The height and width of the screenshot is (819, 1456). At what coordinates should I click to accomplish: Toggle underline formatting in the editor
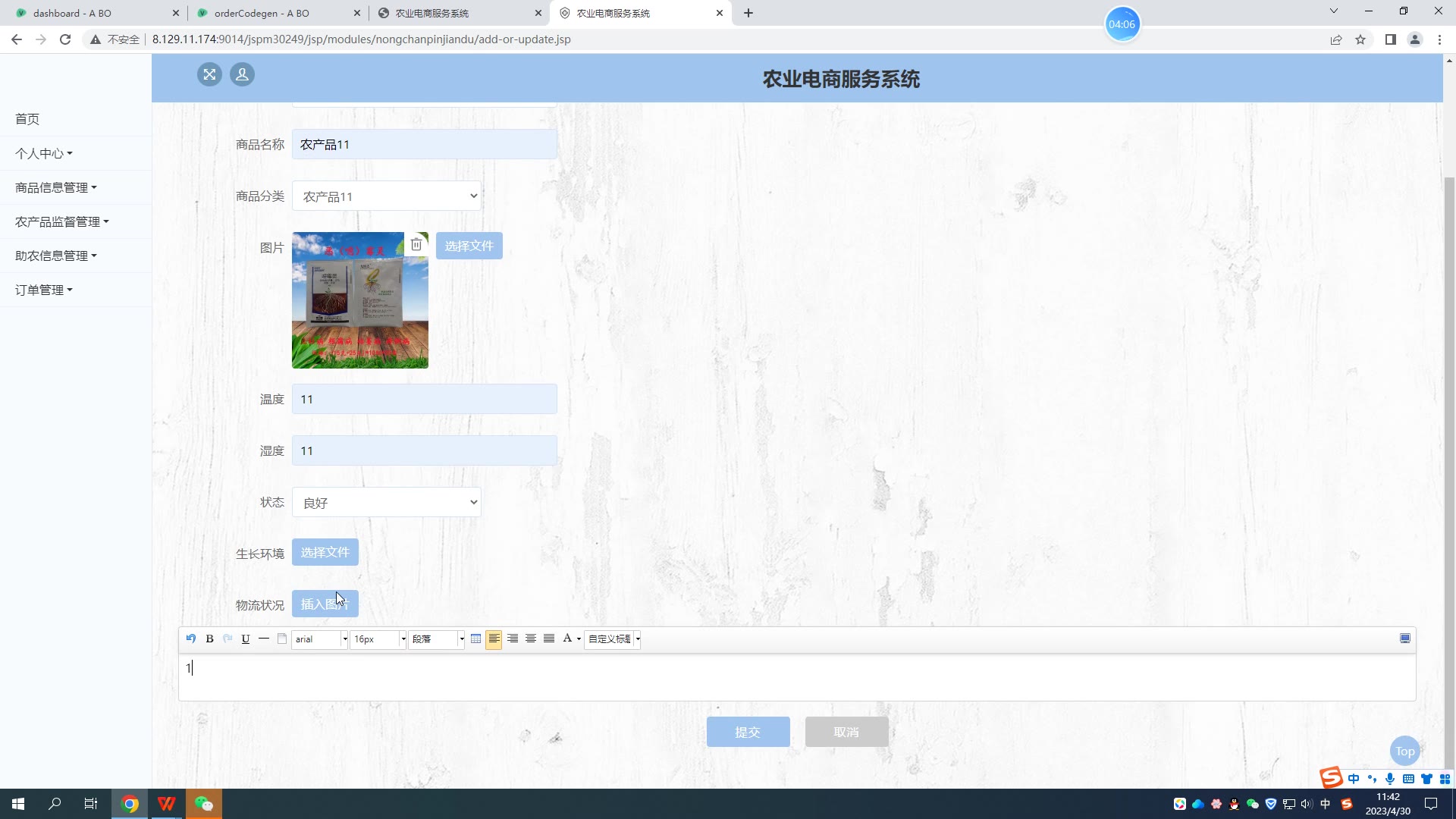pyautogui.click(x=246, y=639)
